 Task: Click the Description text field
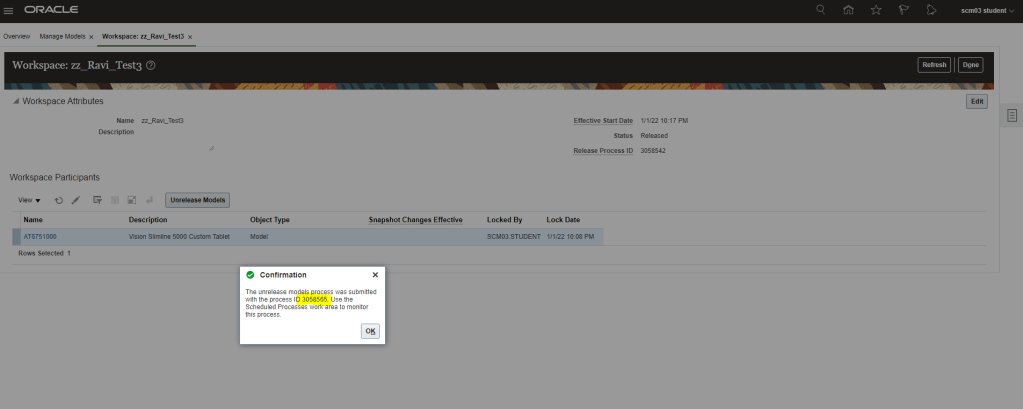[176, 138]
